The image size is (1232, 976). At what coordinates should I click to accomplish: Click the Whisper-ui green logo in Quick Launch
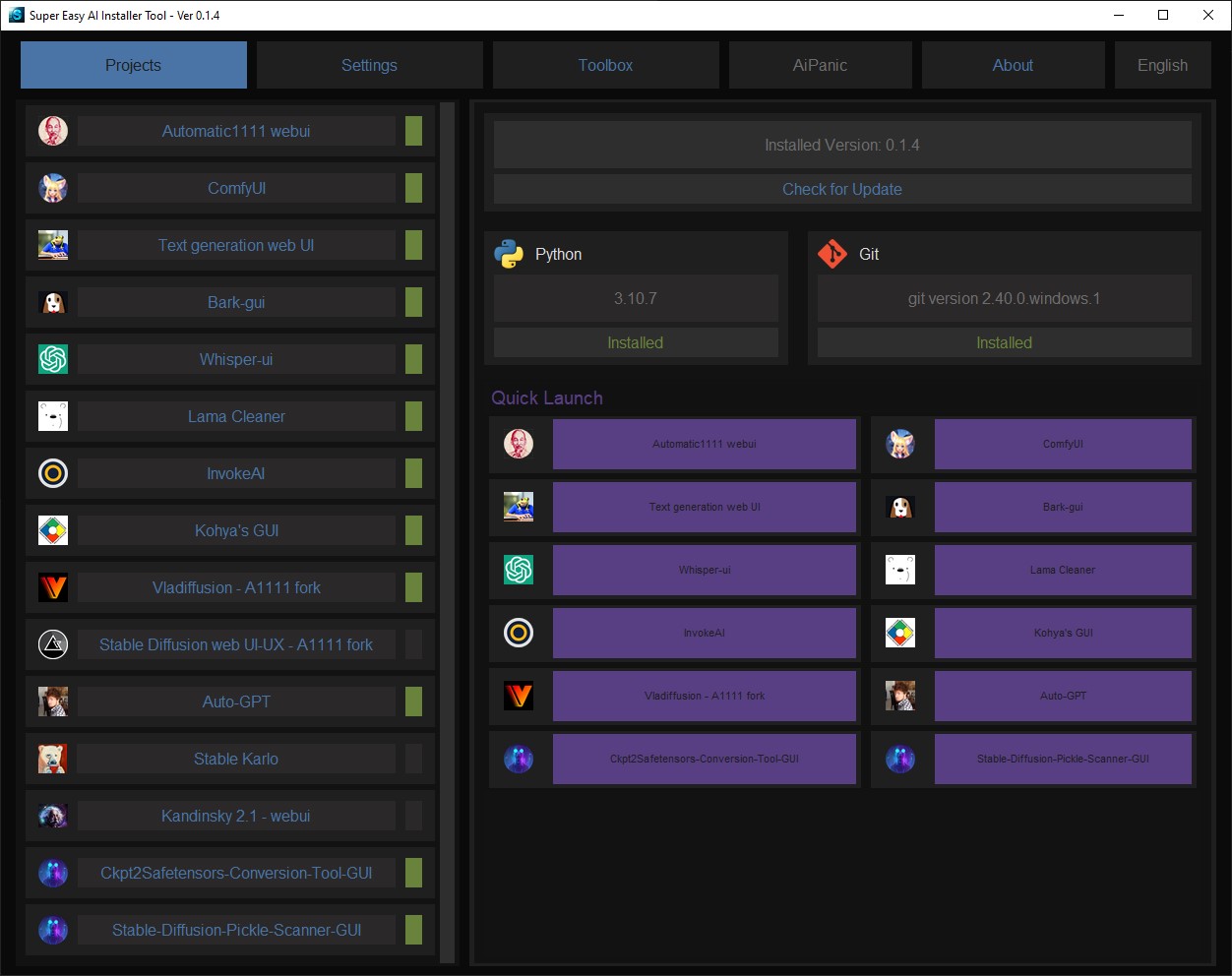(519, 570)
